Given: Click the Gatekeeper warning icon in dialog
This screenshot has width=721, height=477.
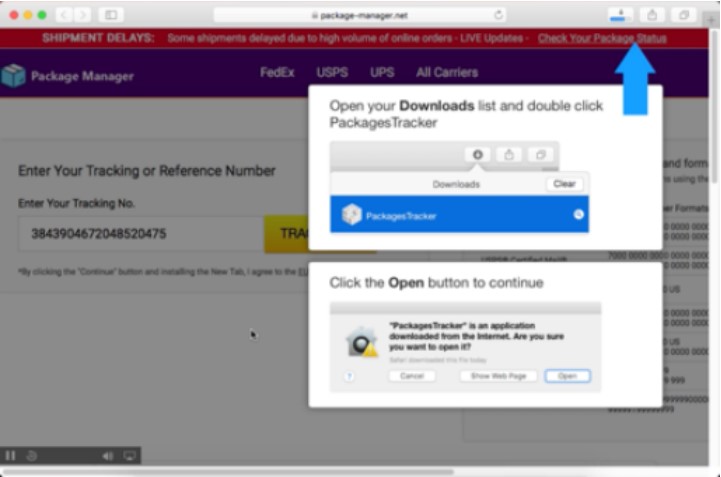Looking at the screenshot, I should click(362, 343).
